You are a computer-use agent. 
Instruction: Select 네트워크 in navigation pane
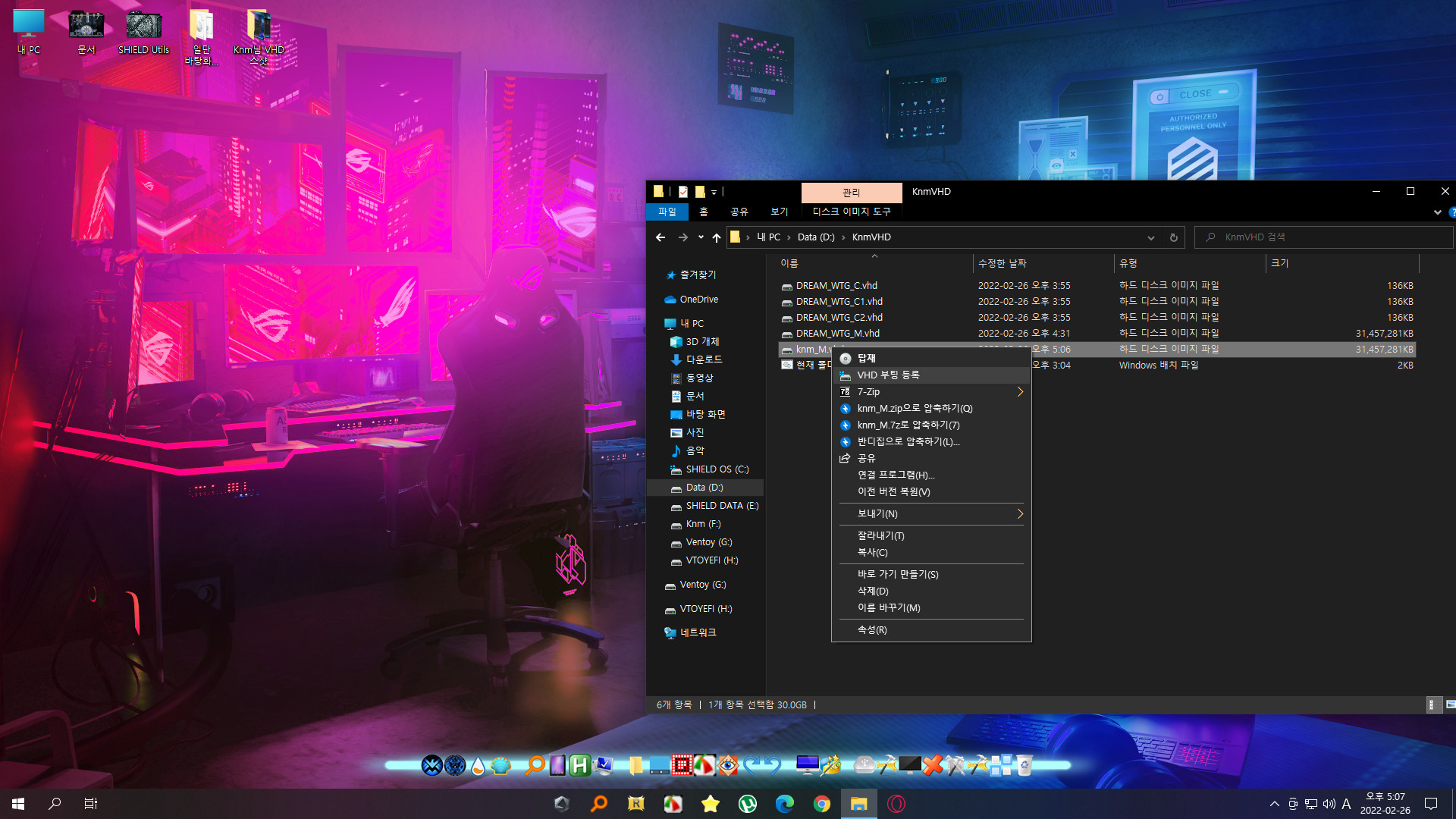pyautogui.click(x=698, y=632)
